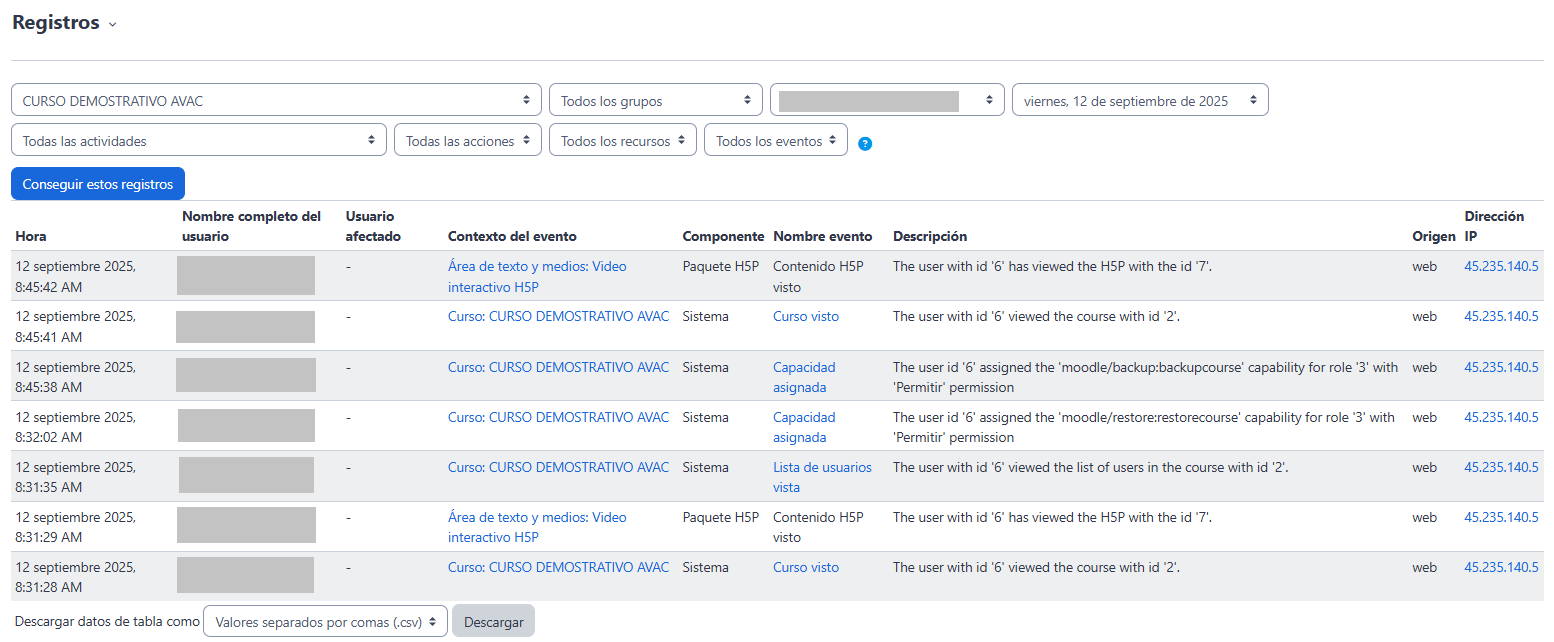Click the blue help question mark icon
The width and height of the screenshot is (1554, 642).
click(x=865, y=143)
